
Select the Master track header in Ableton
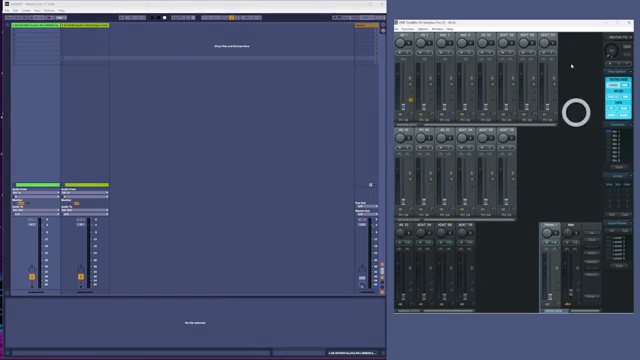pos(367,25)
